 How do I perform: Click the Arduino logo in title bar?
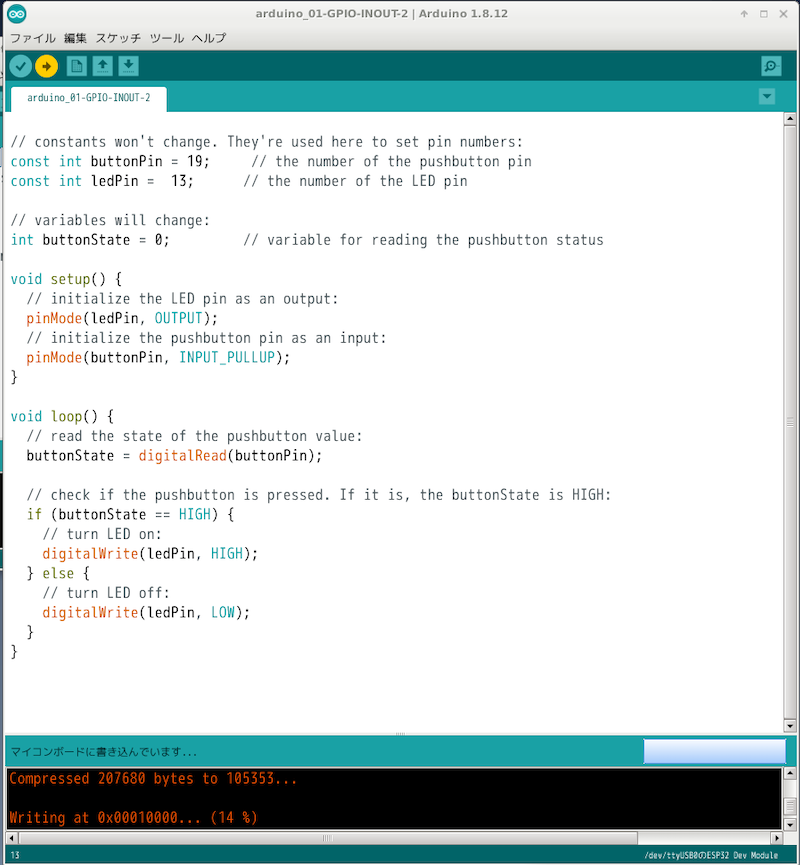pyautogui.click(x=17, y=14)
